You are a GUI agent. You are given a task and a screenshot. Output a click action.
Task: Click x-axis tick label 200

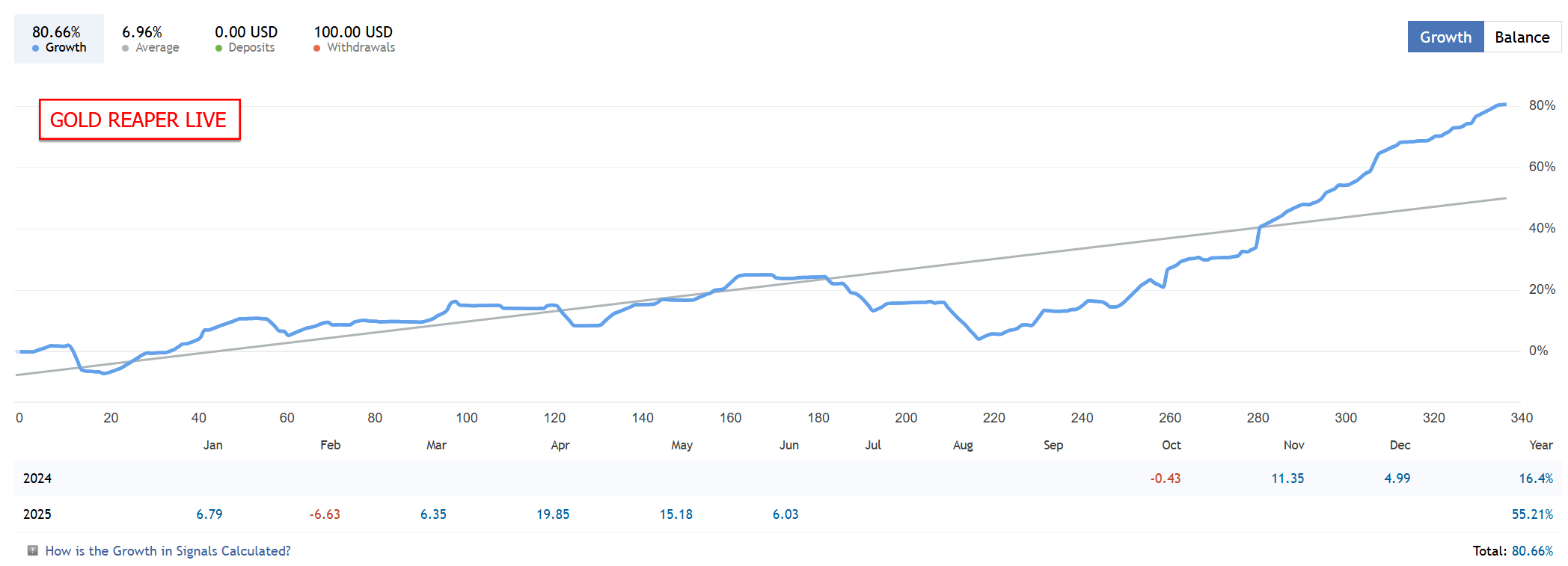(906, 418)
